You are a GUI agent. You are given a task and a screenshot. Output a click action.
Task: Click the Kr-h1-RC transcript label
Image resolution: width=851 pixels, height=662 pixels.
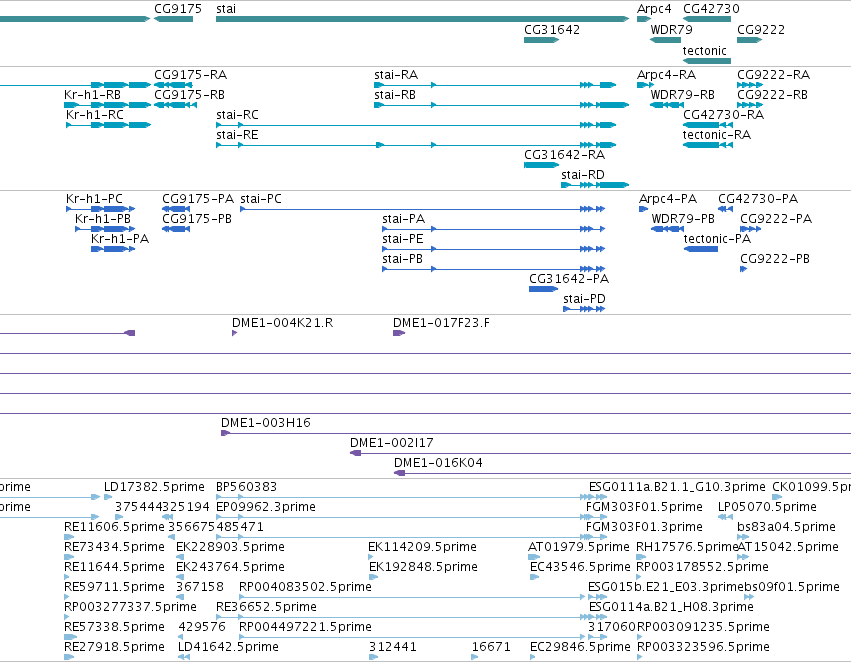click(95, 115)
